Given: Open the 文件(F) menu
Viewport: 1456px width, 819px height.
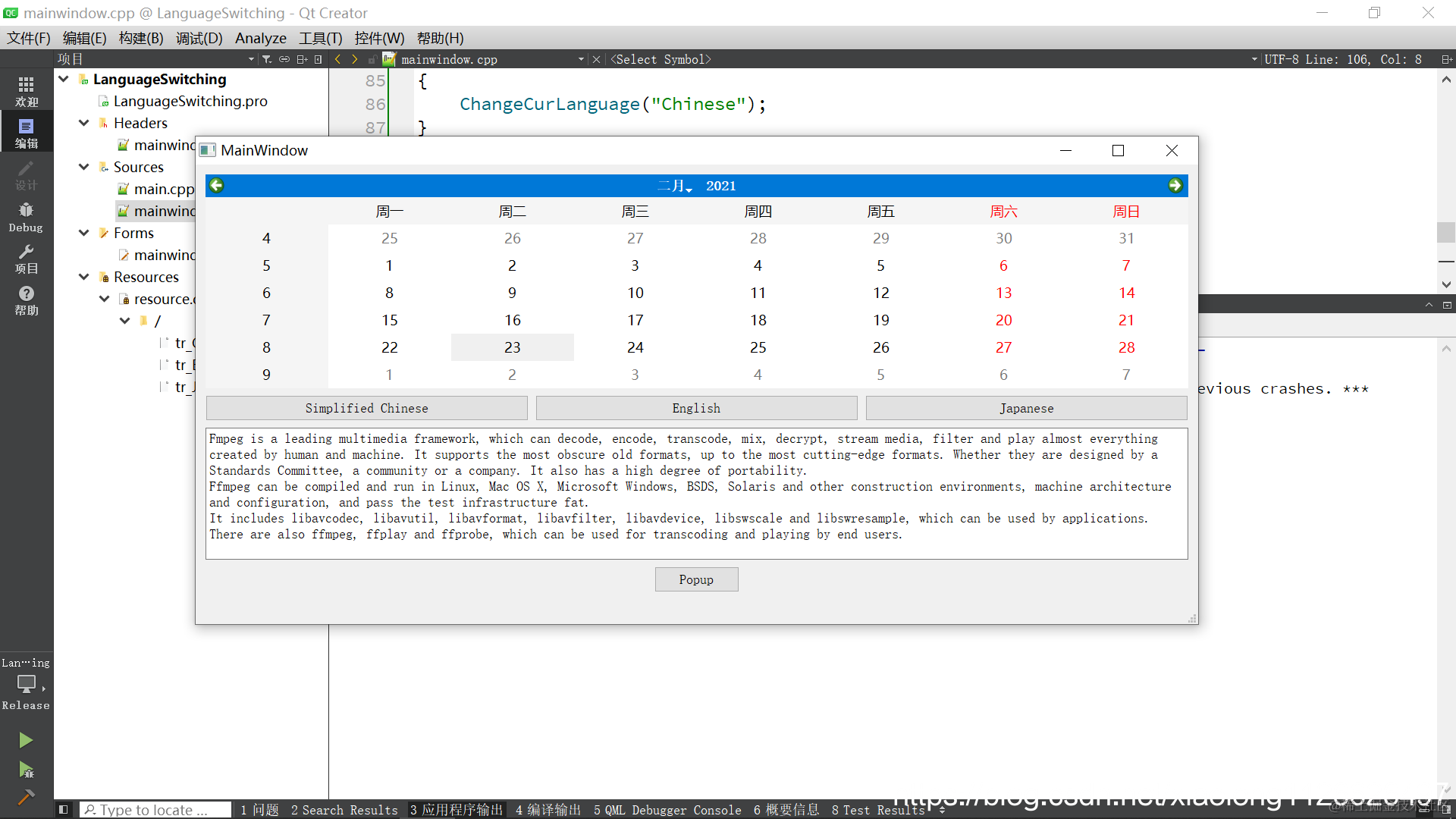Looking at the screenshot, I should click(29, 38).
